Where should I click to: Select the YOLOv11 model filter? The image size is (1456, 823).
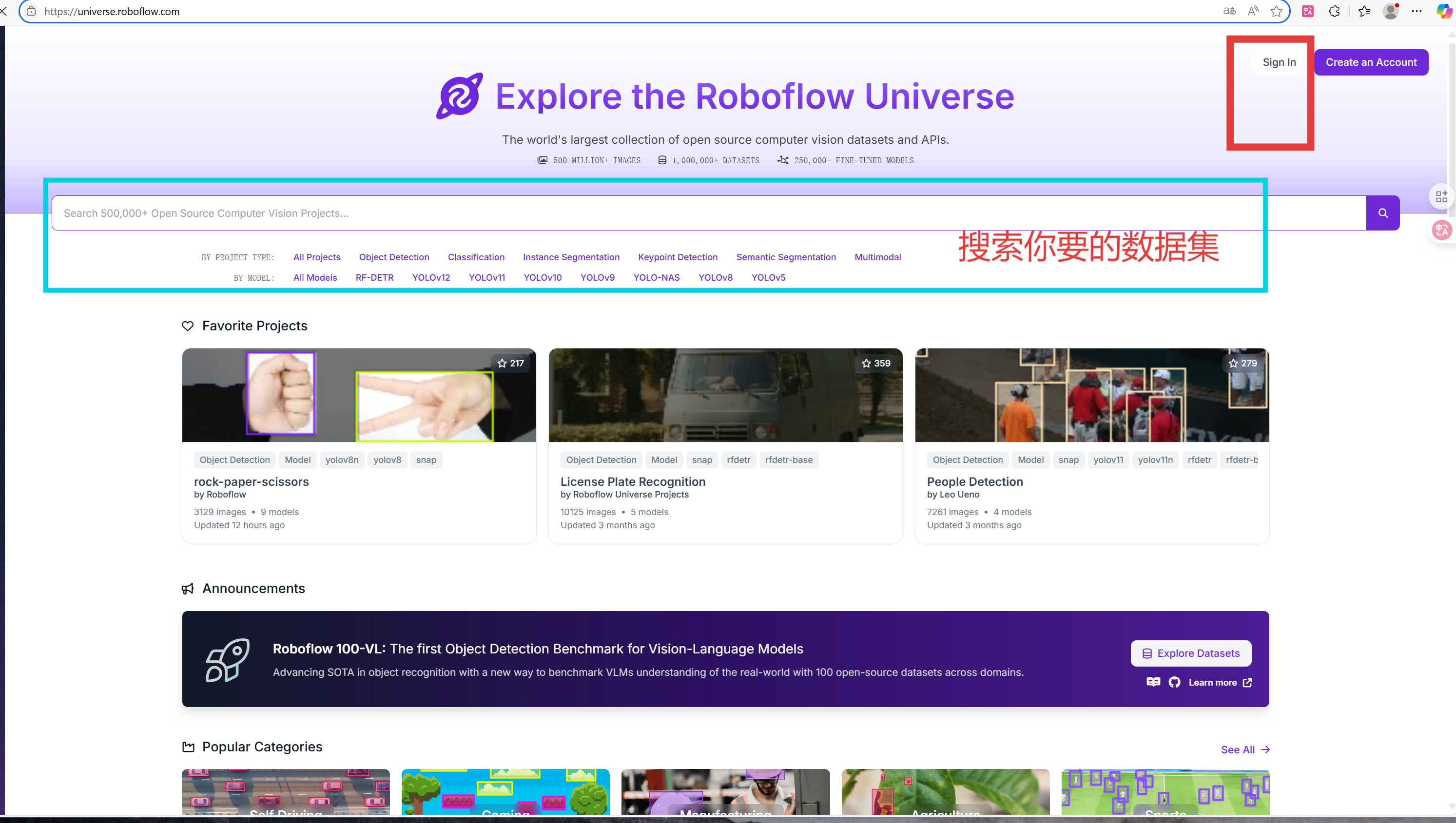coord(486,278)
